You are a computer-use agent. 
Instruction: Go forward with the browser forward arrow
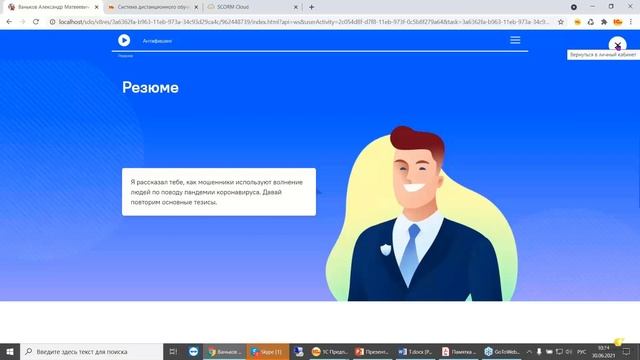click(22, 22)
